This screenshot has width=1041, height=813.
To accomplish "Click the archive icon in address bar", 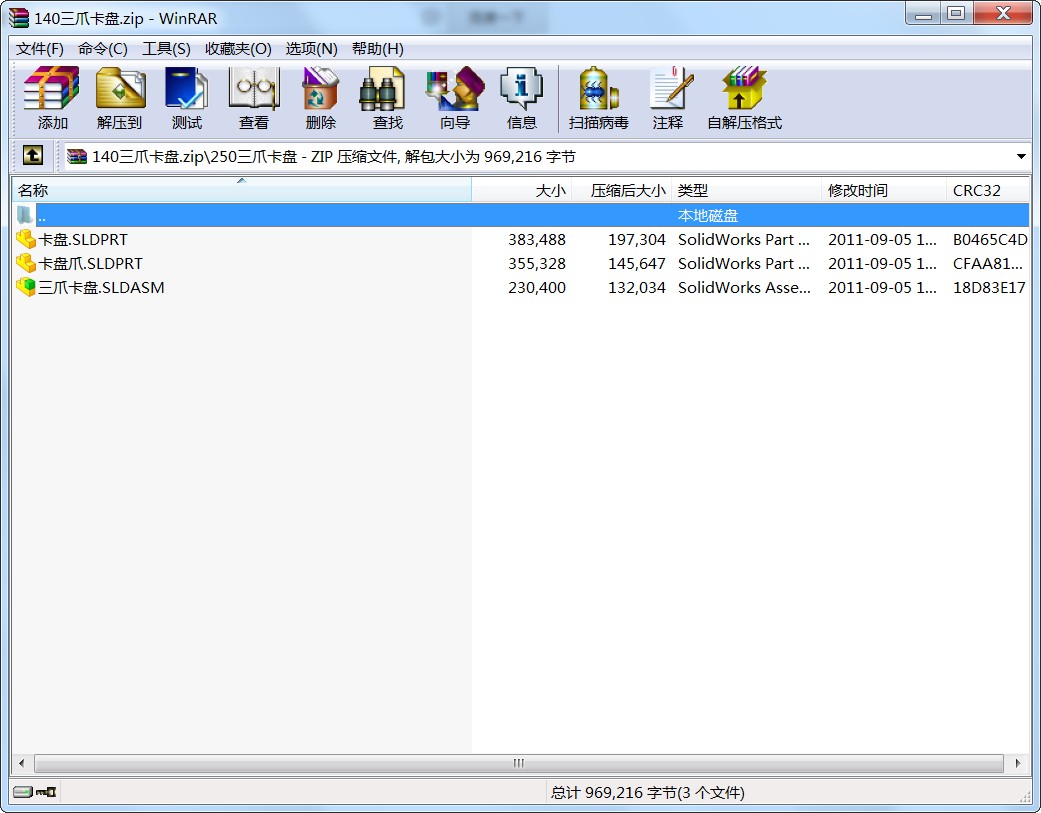I will coord(77,157).
